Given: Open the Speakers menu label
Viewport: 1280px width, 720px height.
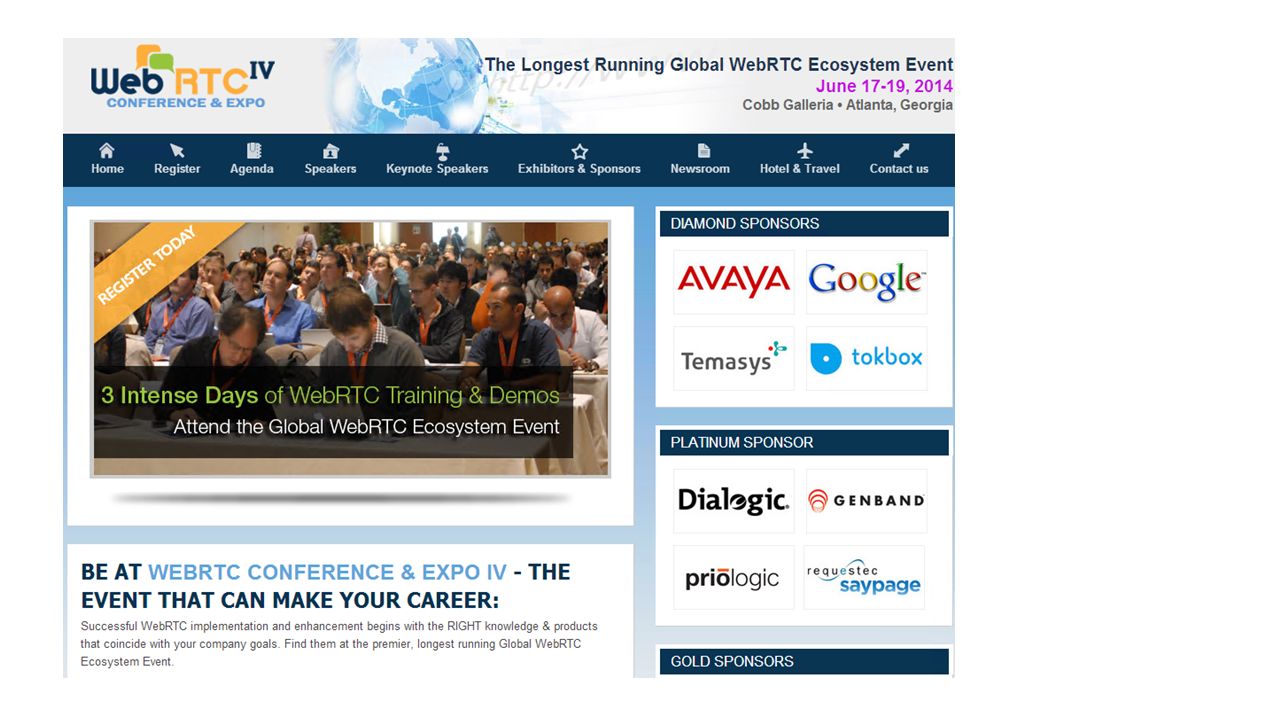Looking at the screenshot, I should 330,169.
